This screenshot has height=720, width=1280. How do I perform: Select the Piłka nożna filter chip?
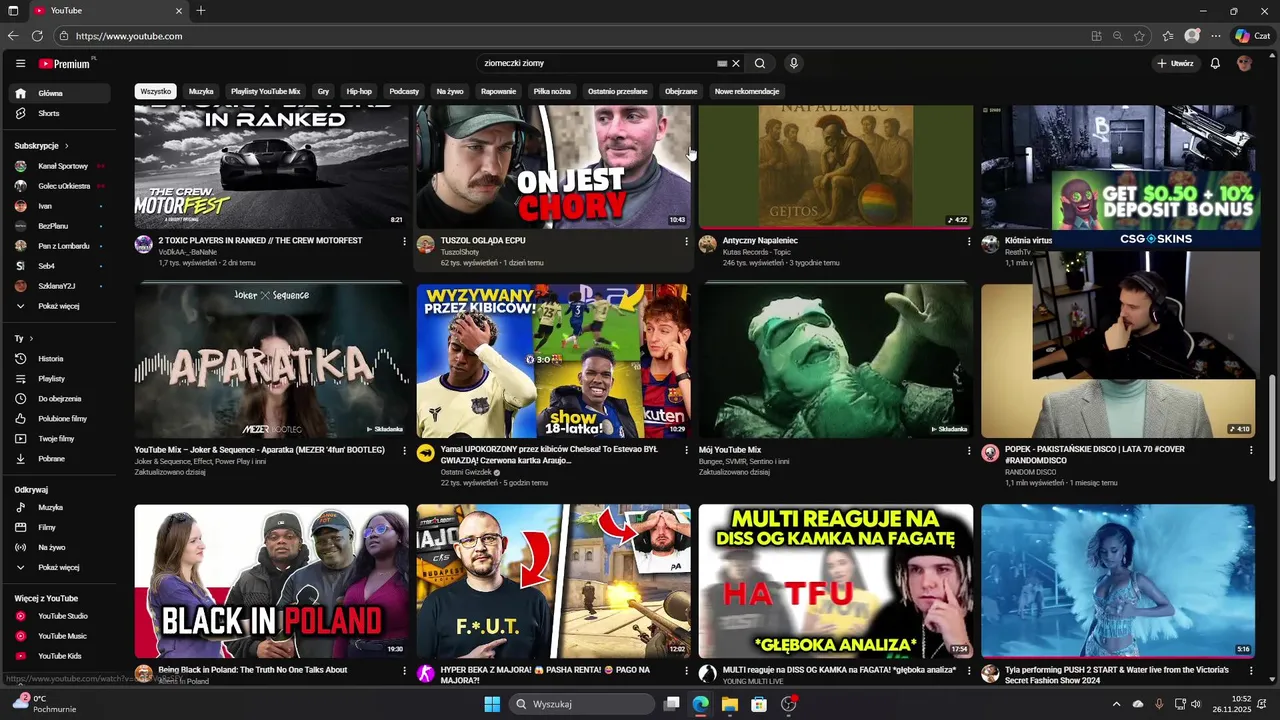[x=552, y=91]
